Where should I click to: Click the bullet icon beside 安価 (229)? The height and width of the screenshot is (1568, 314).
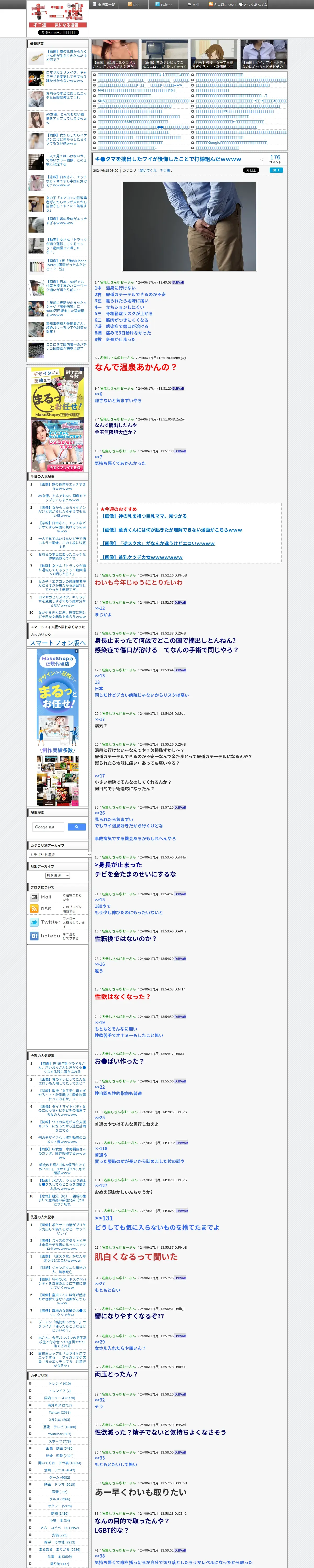pyautogui.click(x=30, y=1535)
